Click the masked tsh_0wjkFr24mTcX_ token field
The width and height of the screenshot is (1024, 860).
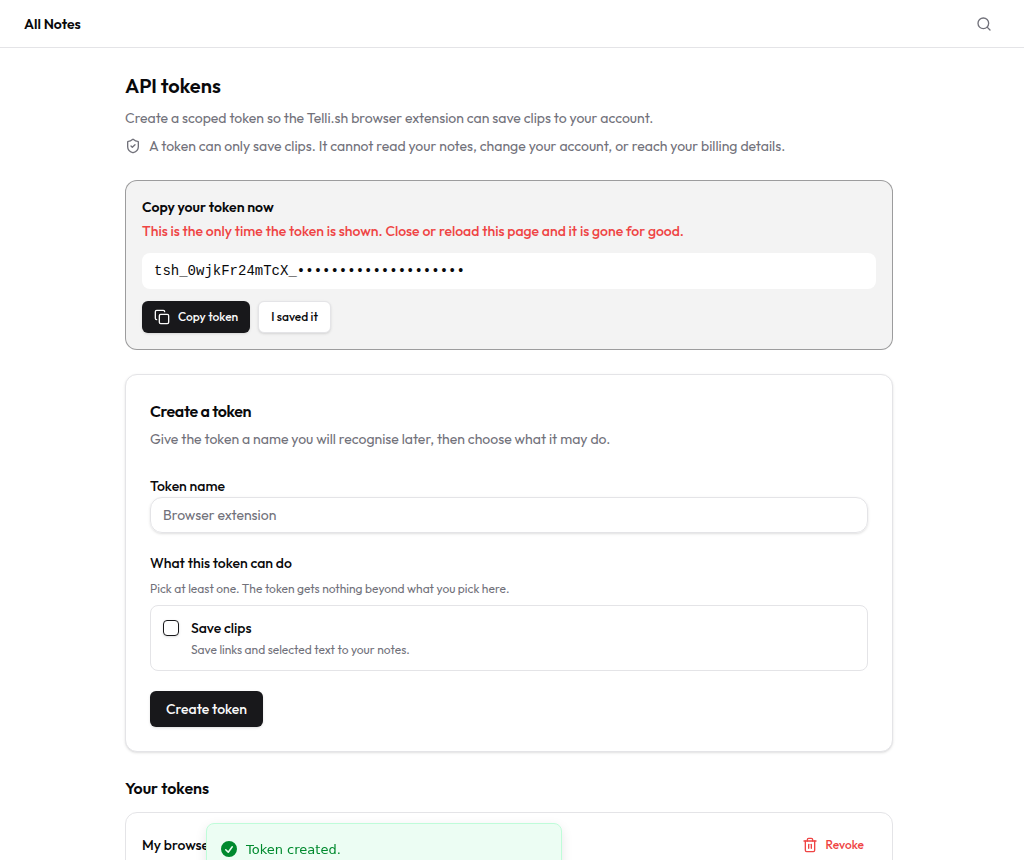point(509,271)
